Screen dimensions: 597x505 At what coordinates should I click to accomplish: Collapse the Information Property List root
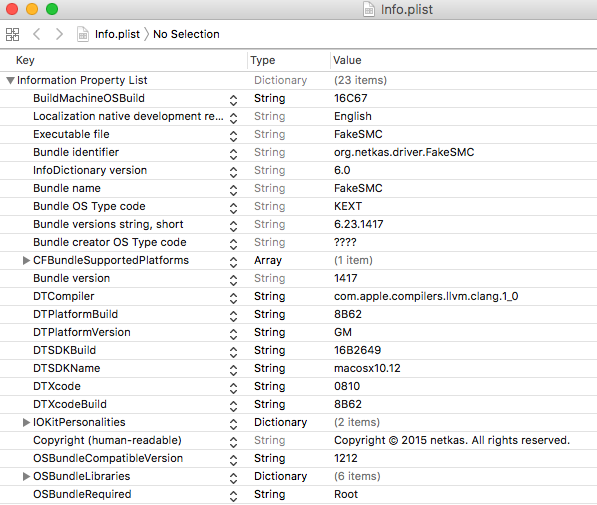click(10, 80)
